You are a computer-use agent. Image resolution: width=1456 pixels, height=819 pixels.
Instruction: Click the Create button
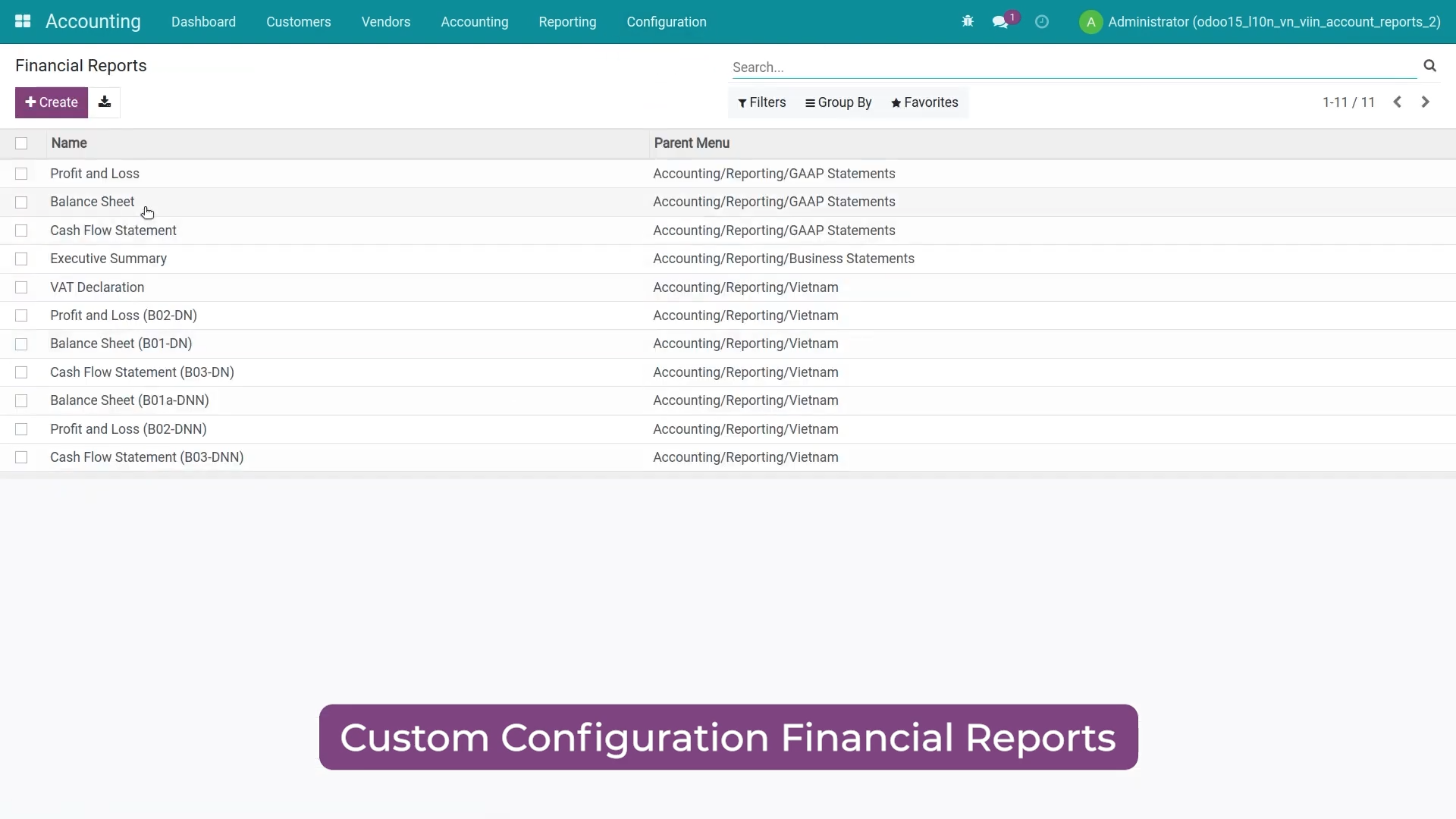(52, 102)
